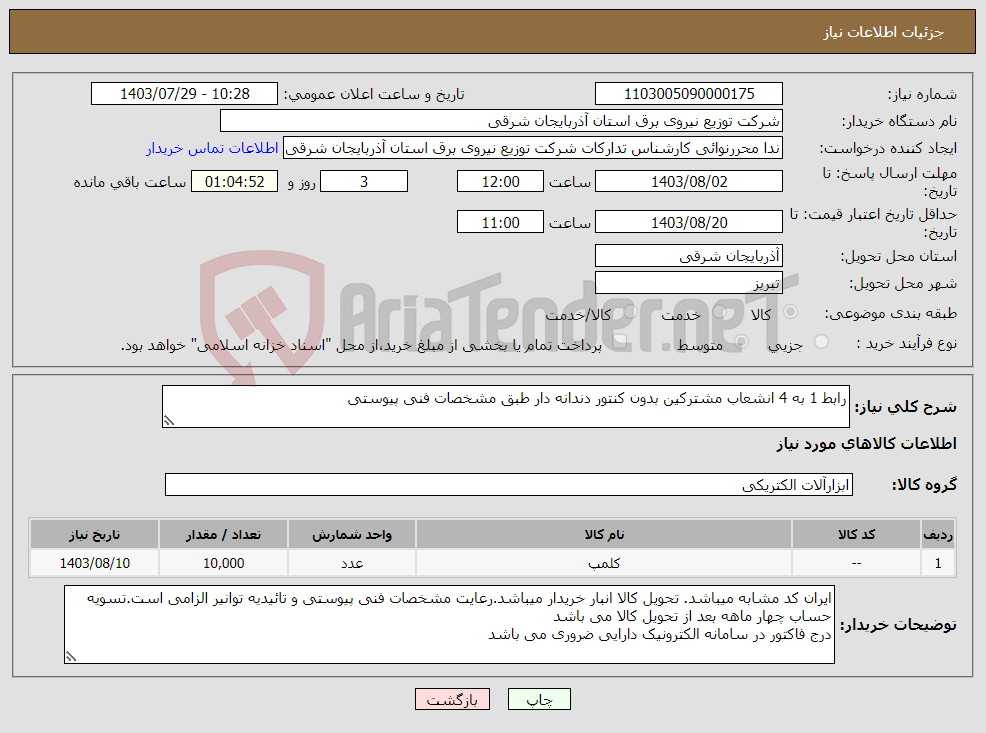Click the تاریخ نیاز column header

point(94,534)
